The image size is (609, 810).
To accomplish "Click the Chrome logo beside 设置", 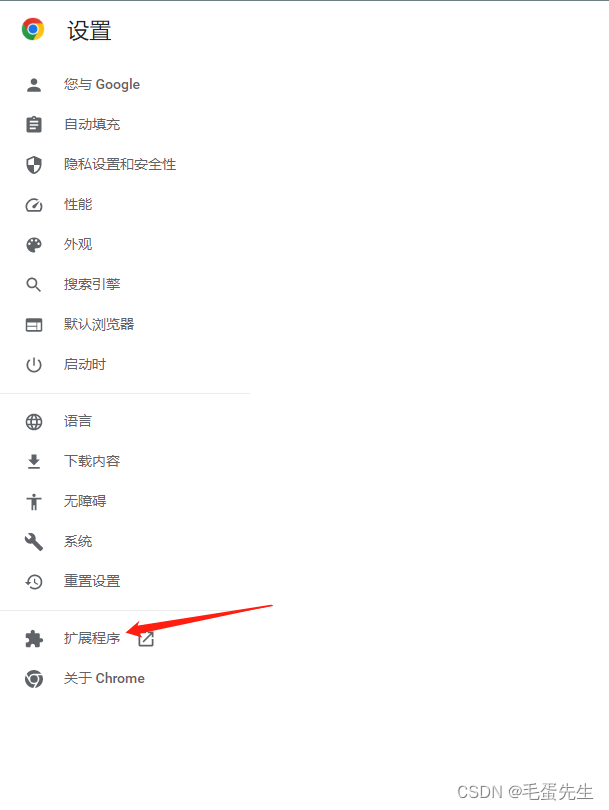I will pos(33,29).
